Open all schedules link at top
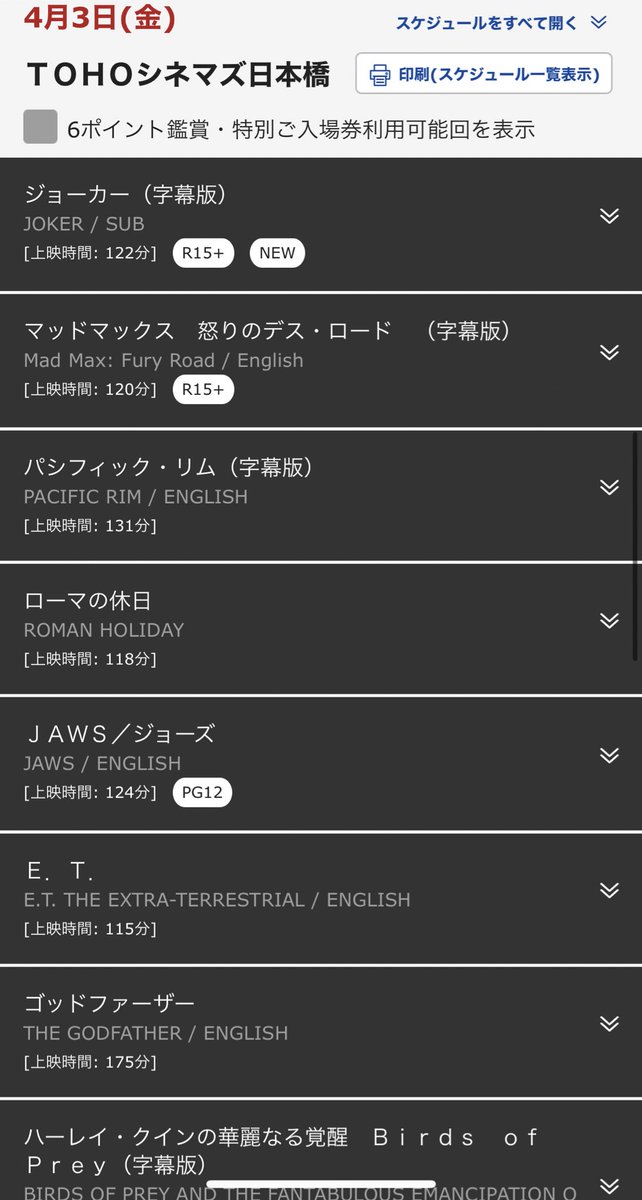 [x=487, y=23]
